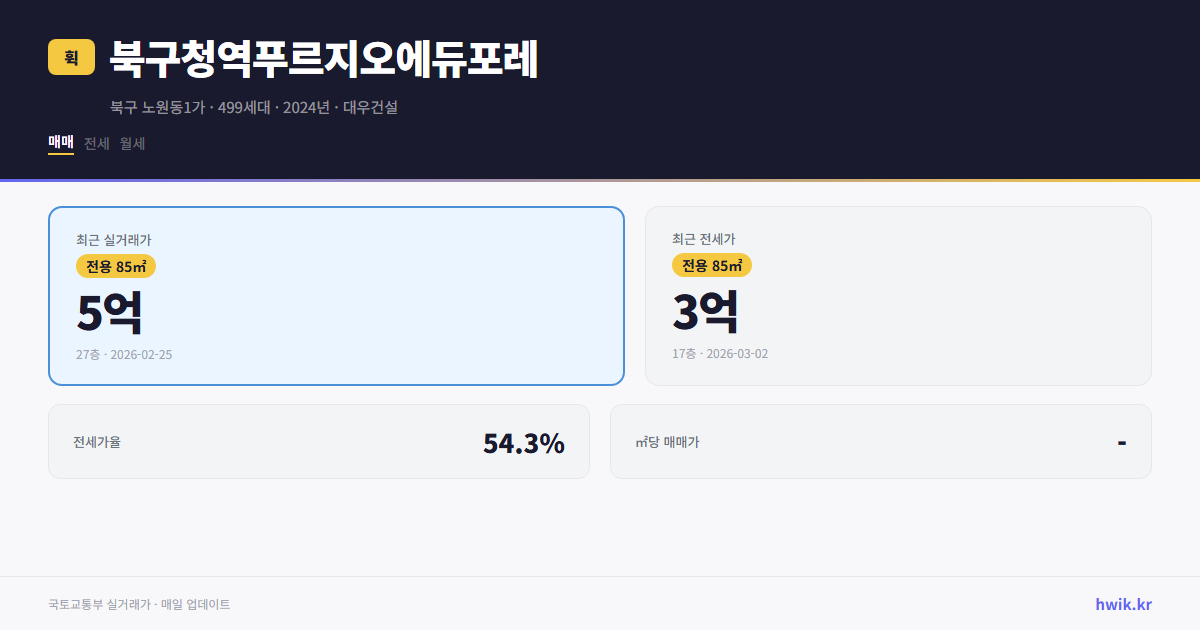Select the 전용 85㎡ badge on jeonse card

(x=713, y=266)
